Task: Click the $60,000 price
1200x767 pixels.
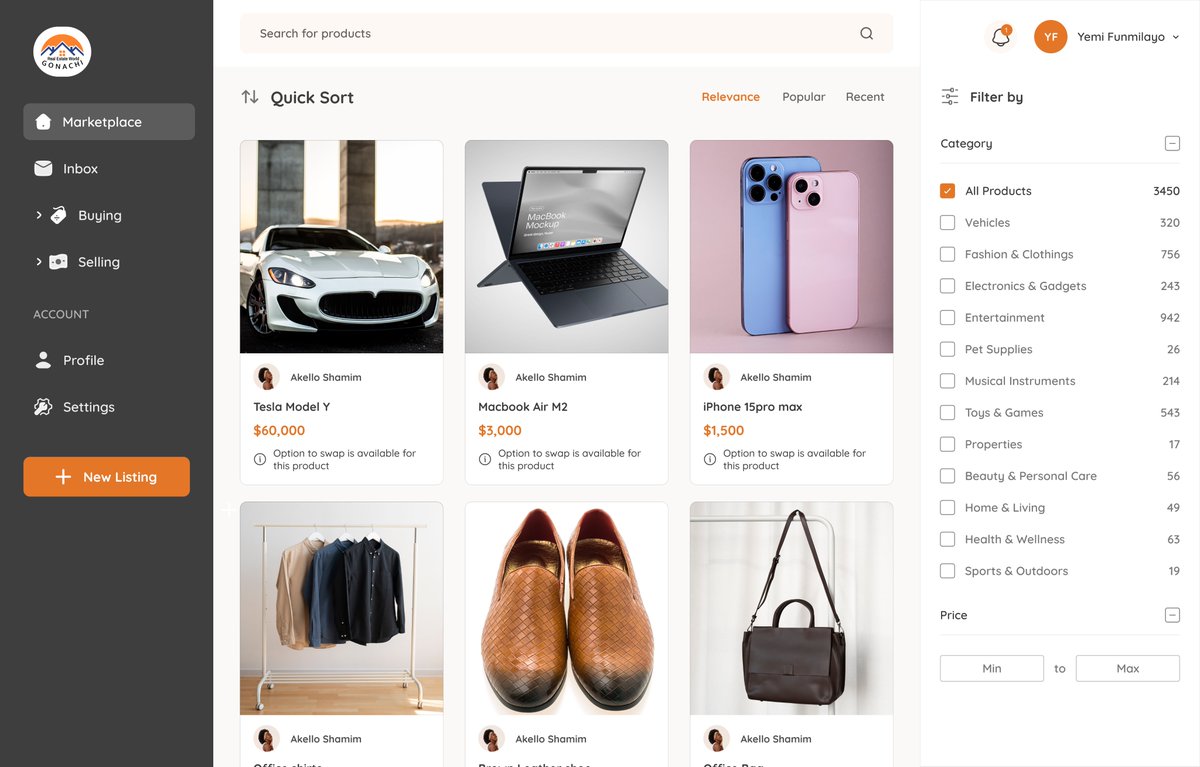Action: pos(279,431)
